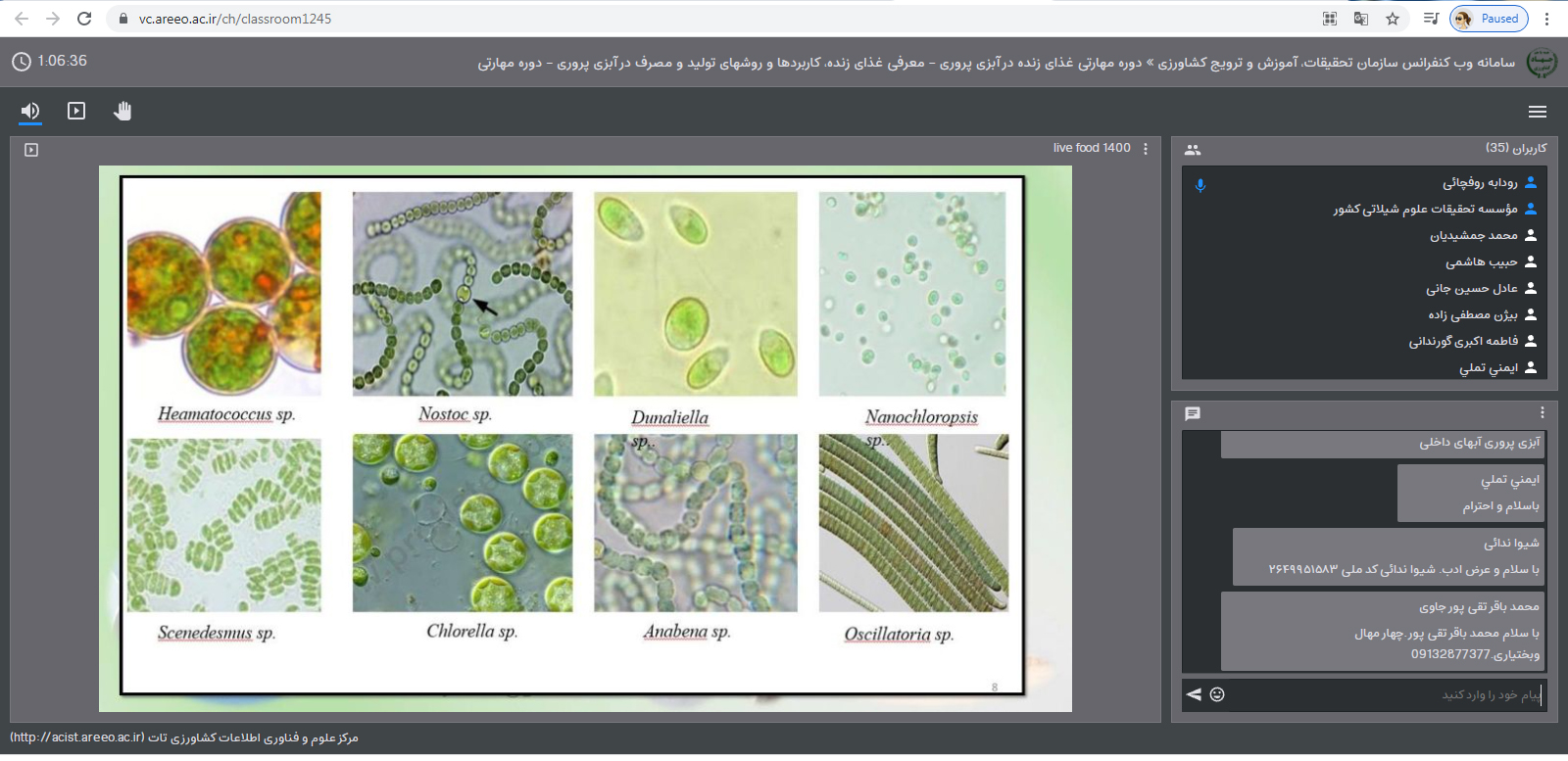Send the chat message with arrow icon
This screenshot has height=761, width=1568.
point(1194,694)
